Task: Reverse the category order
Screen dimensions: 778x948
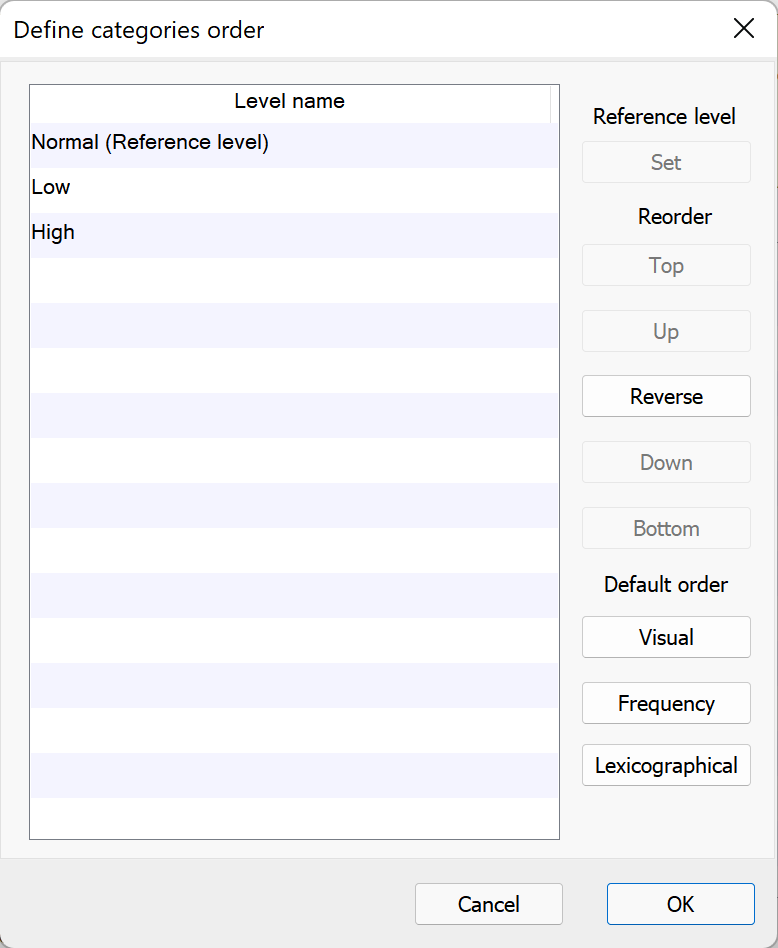Action: coord(666,397)
